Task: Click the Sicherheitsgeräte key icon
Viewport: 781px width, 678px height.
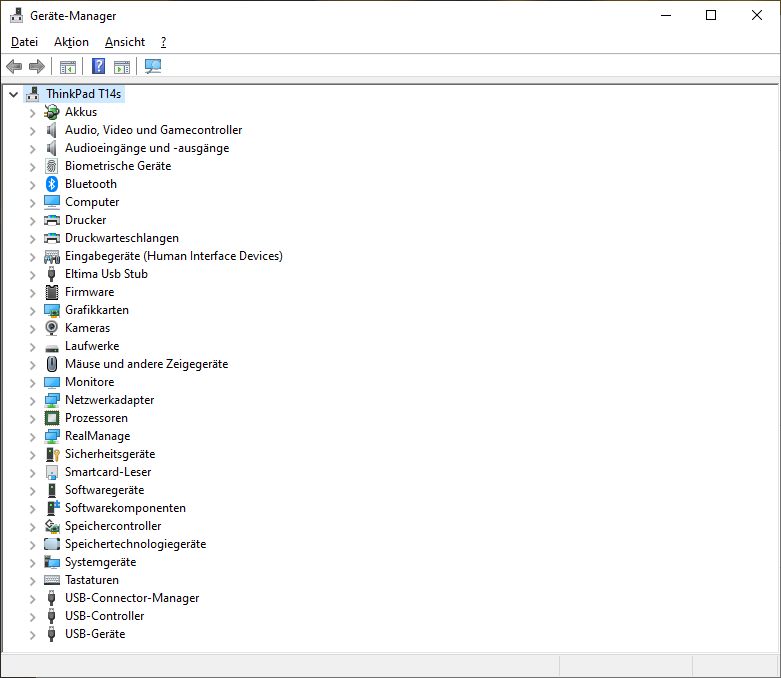Action: coord(52,454)
